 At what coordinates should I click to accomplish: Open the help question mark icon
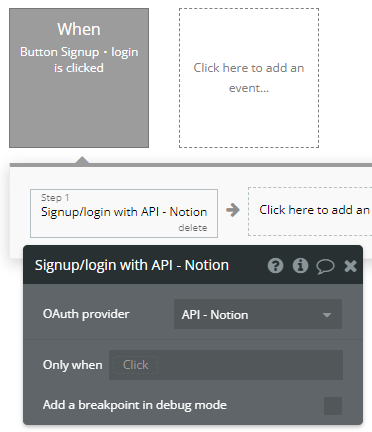(x=275, y=266)
